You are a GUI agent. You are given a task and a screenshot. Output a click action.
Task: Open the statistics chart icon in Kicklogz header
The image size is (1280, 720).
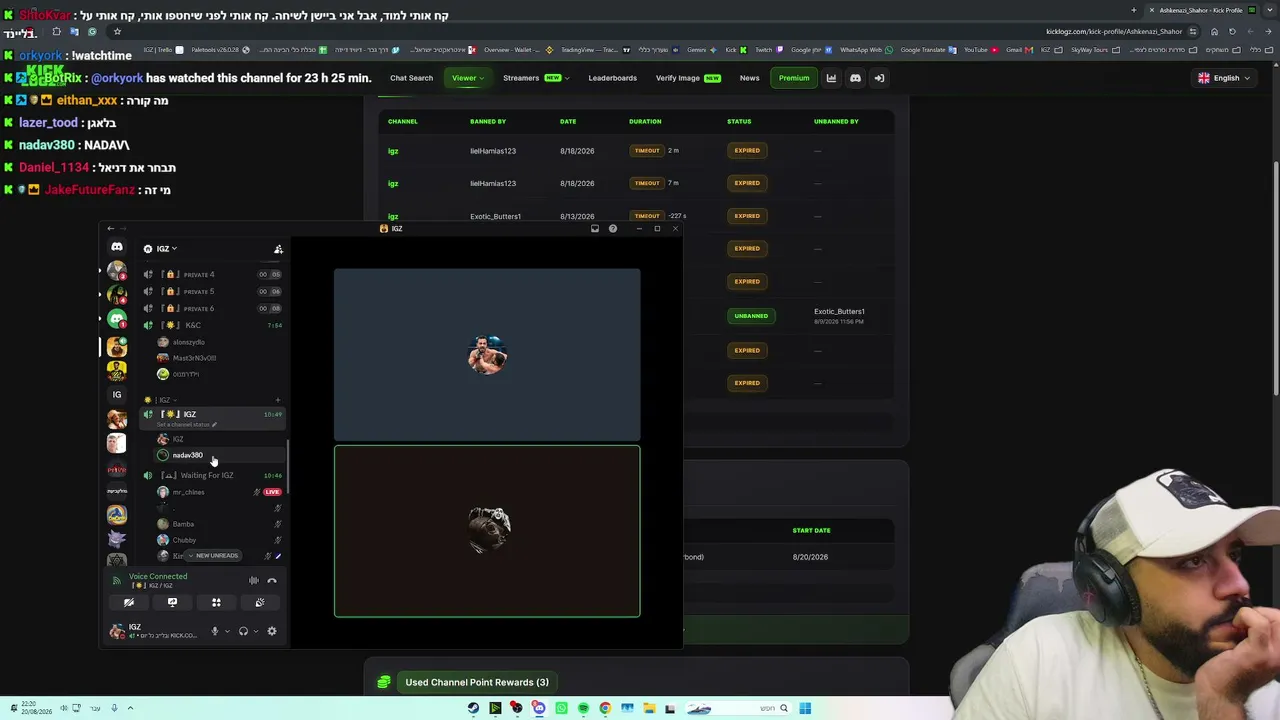click(x=831, y=78)
